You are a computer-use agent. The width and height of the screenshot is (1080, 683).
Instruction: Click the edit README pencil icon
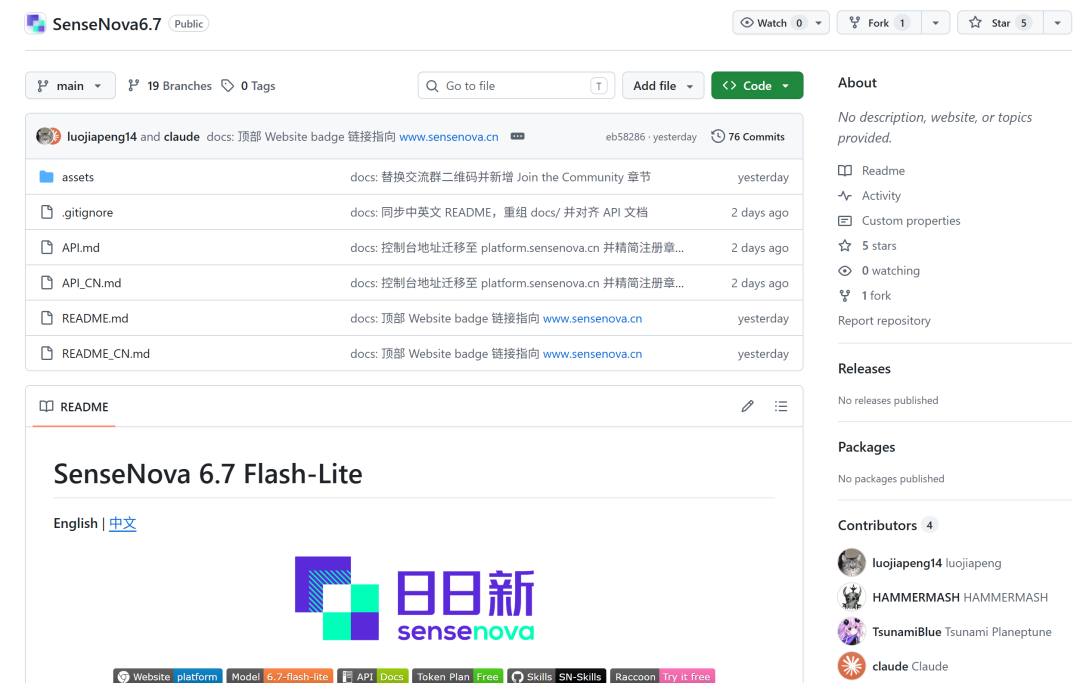(x=747, y=406)
